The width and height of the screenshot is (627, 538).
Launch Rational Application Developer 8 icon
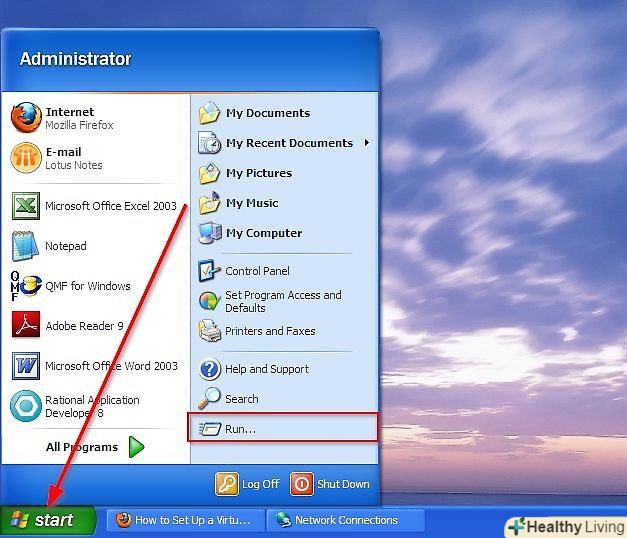click(x=26, y=406)
